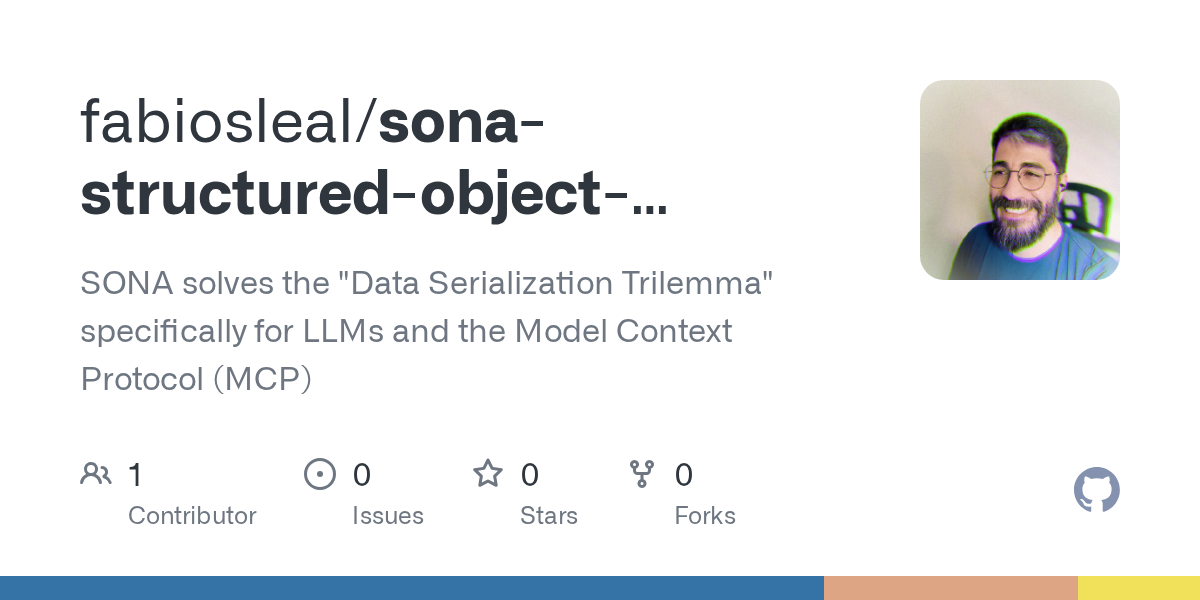Click the Forks branch icon

pos(641,474)
